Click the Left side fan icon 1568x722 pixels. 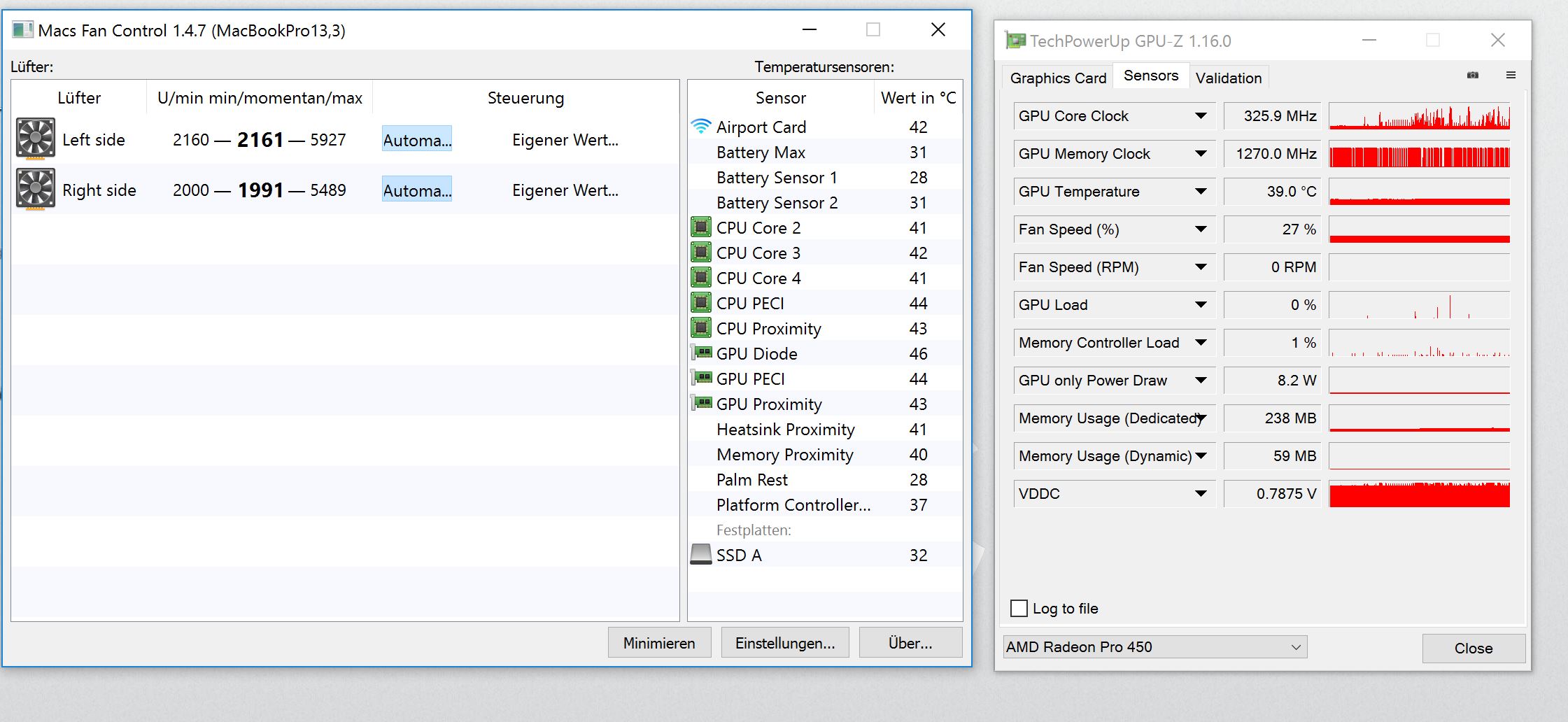[x=35, y=139]
